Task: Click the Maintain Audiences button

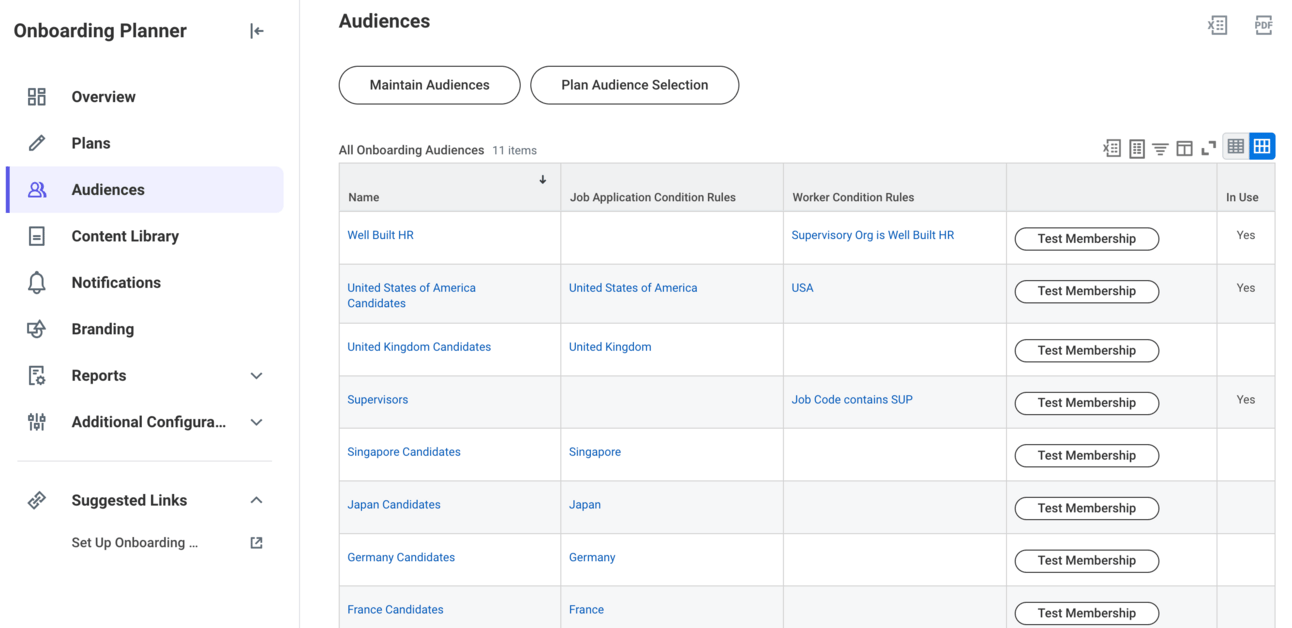Action: click(x=429, y=85)
